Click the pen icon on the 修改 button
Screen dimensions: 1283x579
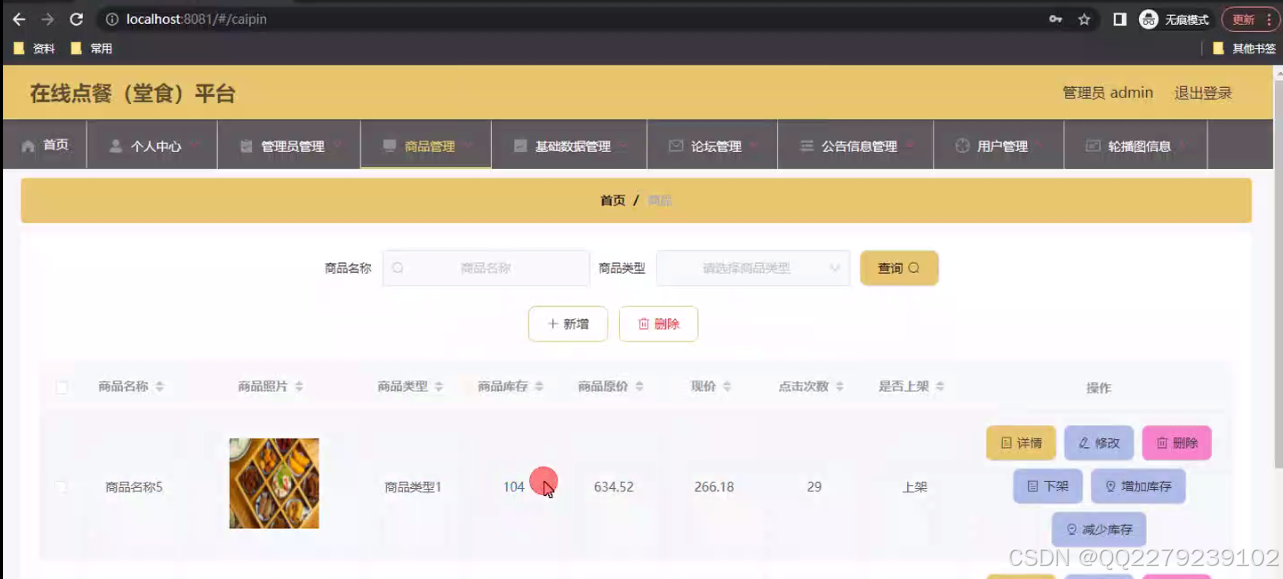(x=1083, y=442)
